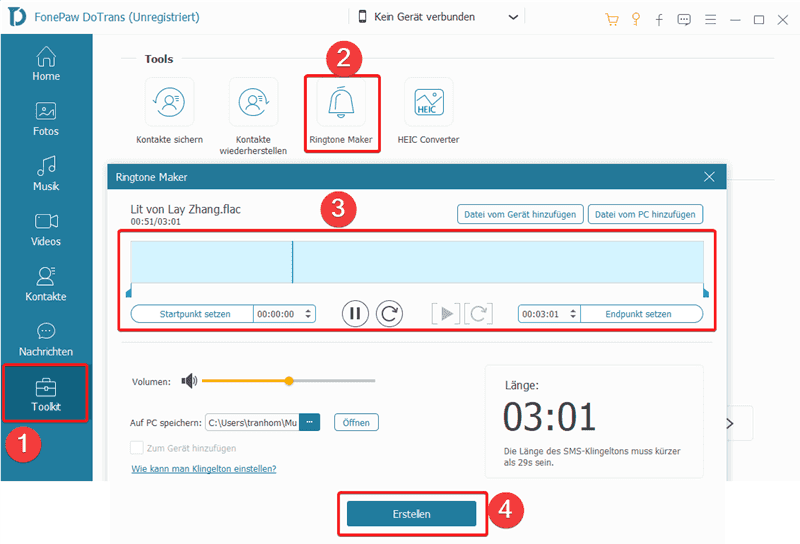
Task: Replay the selected segment
Action: point(478,313)
